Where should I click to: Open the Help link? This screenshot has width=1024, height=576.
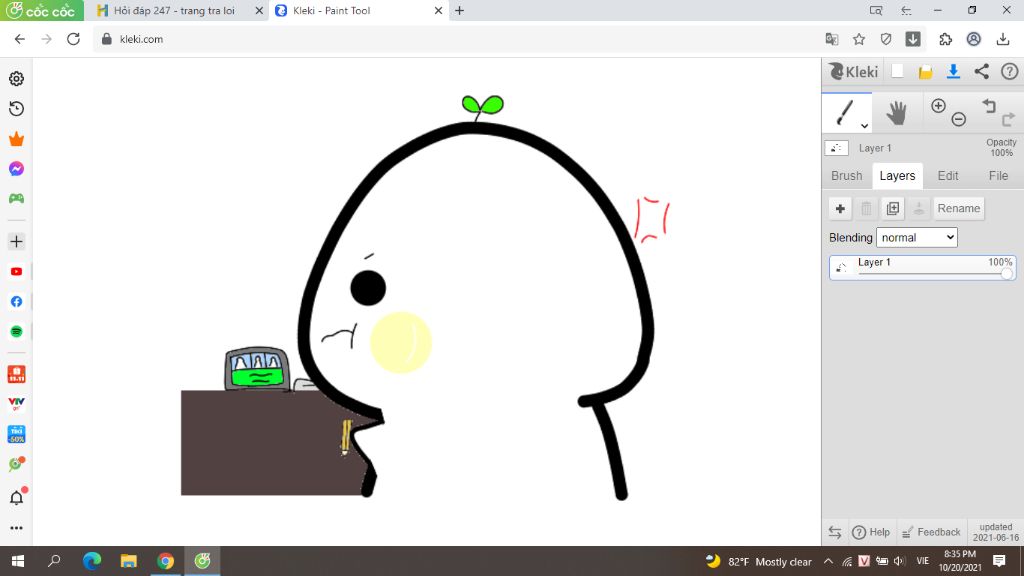pyautogui.click(x=871, y=532)
